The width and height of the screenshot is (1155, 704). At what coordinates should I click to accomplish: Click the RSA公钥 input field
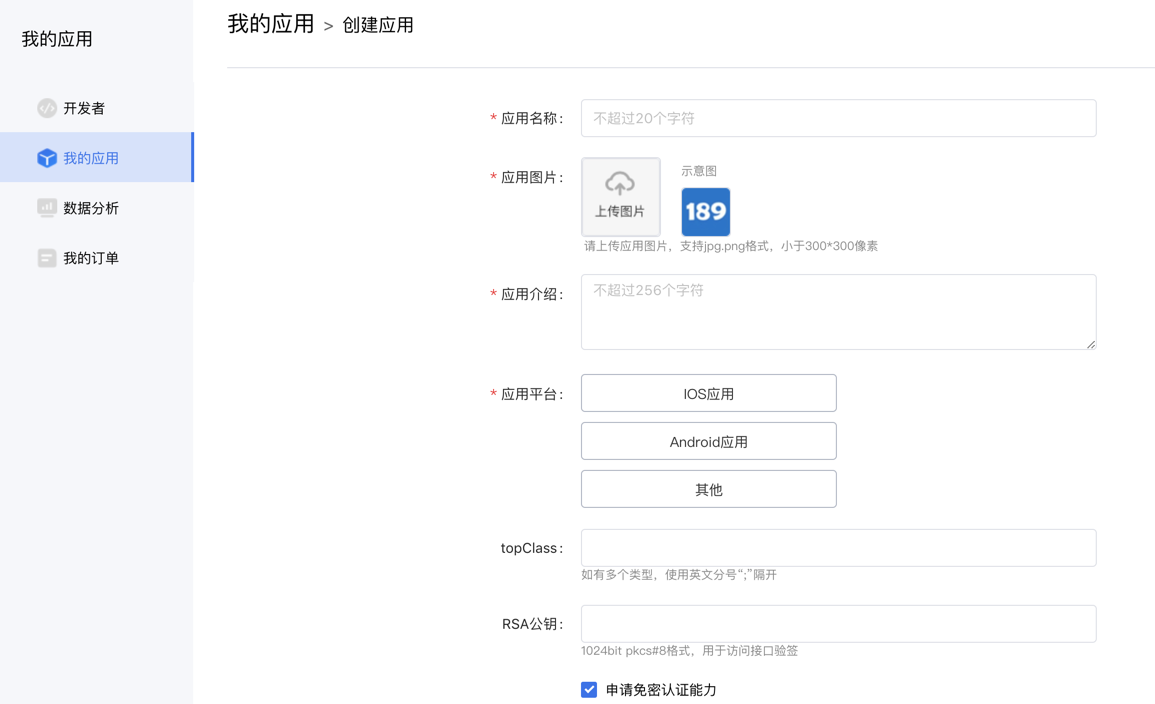click(x=838, y=624)
